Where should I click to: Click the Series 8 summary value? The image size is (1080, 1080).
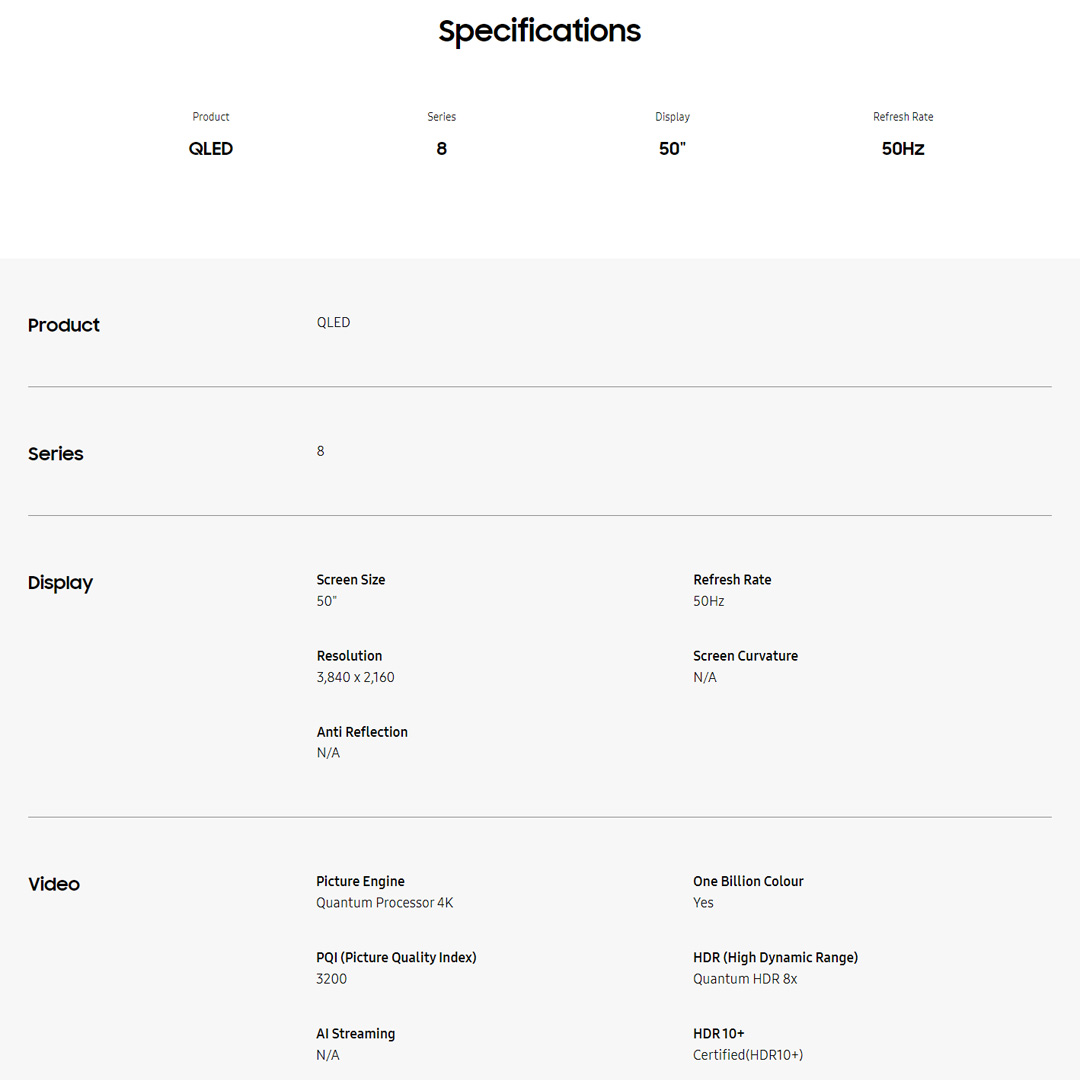click(441, 149)
